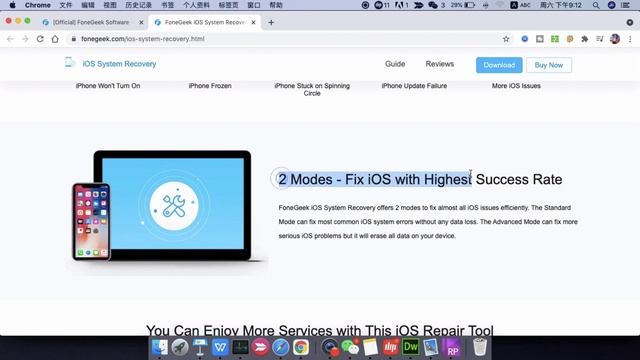Select iPhone Won't Turn On issue
Screen dimensions: 640x360
click(x=108, y=86)
